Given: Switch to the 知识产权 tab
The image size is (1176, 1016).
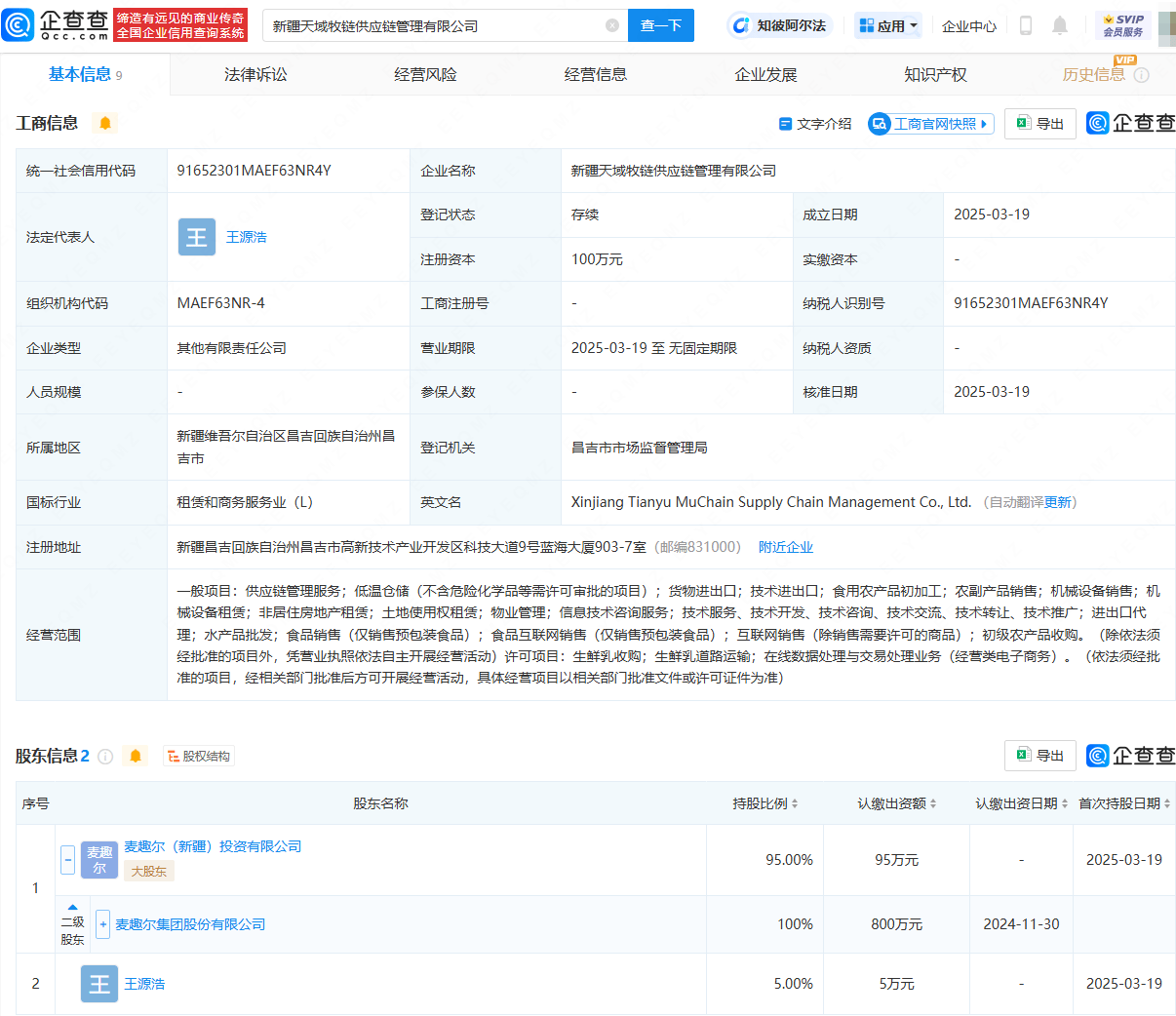Looking at the screenshot, I should pos(935,75).
